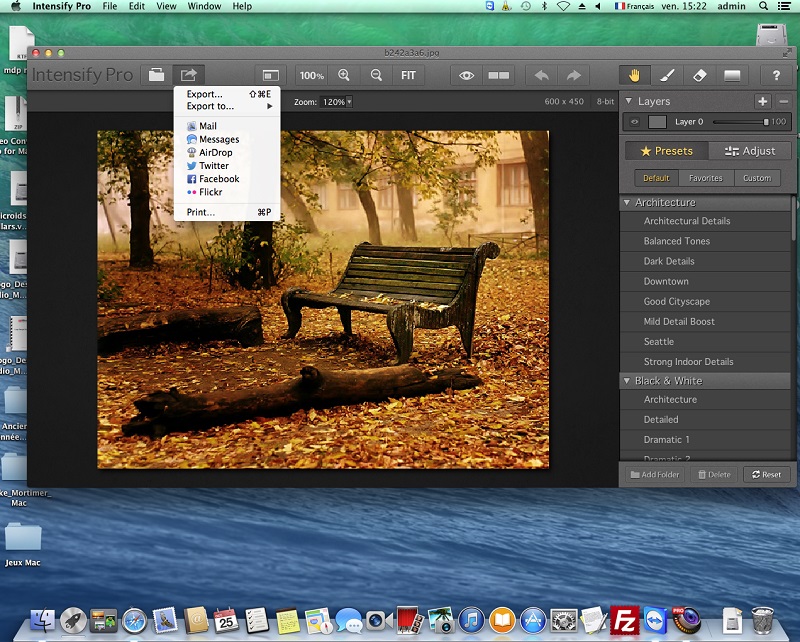The height and width of the screenshot is (642, 800).
Task: Select the Layer 0 thumbnail
Action: 657,122
